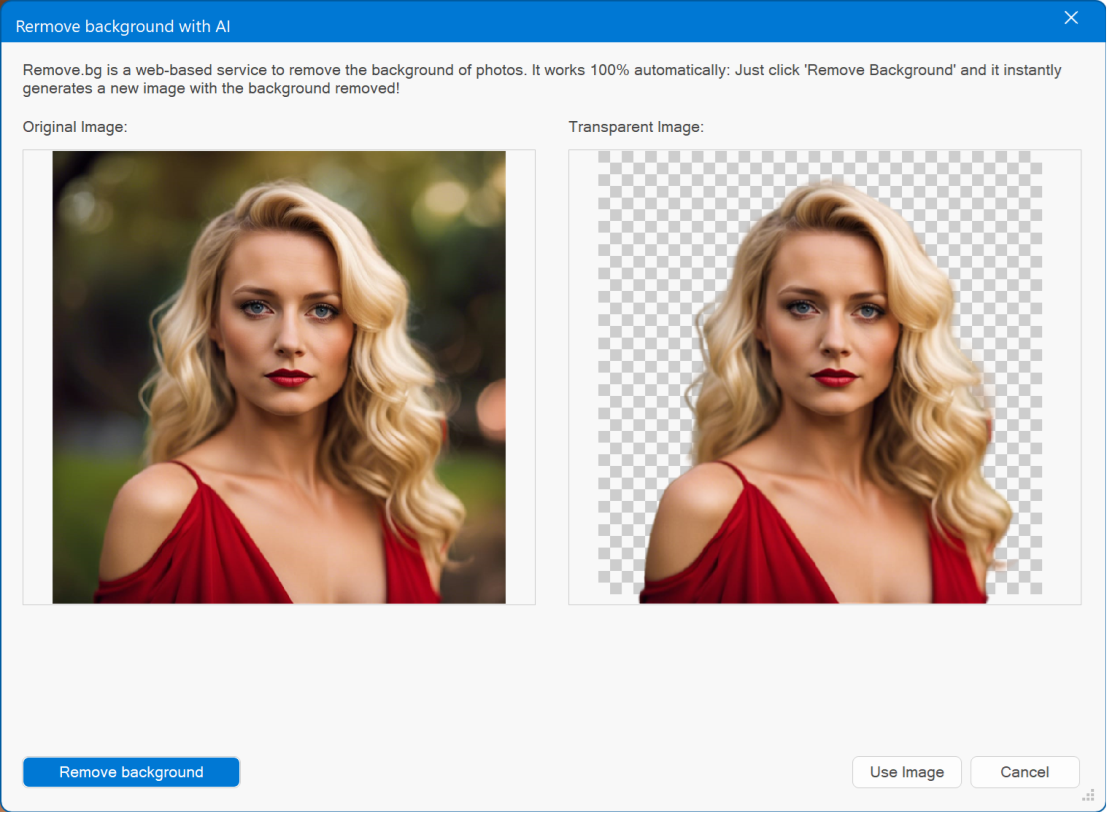The height and width of the screenshot is (813, 1107).
Task: Click the 'Rermove background with AI' title
Action: click(x=123, y=26)
